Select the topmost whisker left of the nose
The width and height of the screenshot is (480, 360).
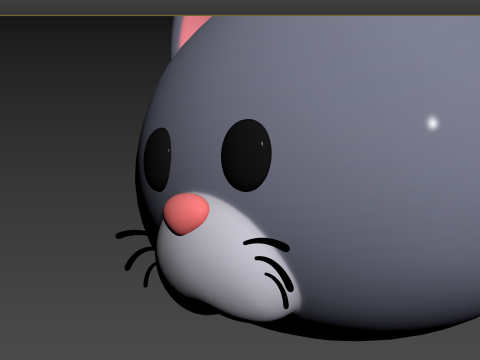point(132,234)
